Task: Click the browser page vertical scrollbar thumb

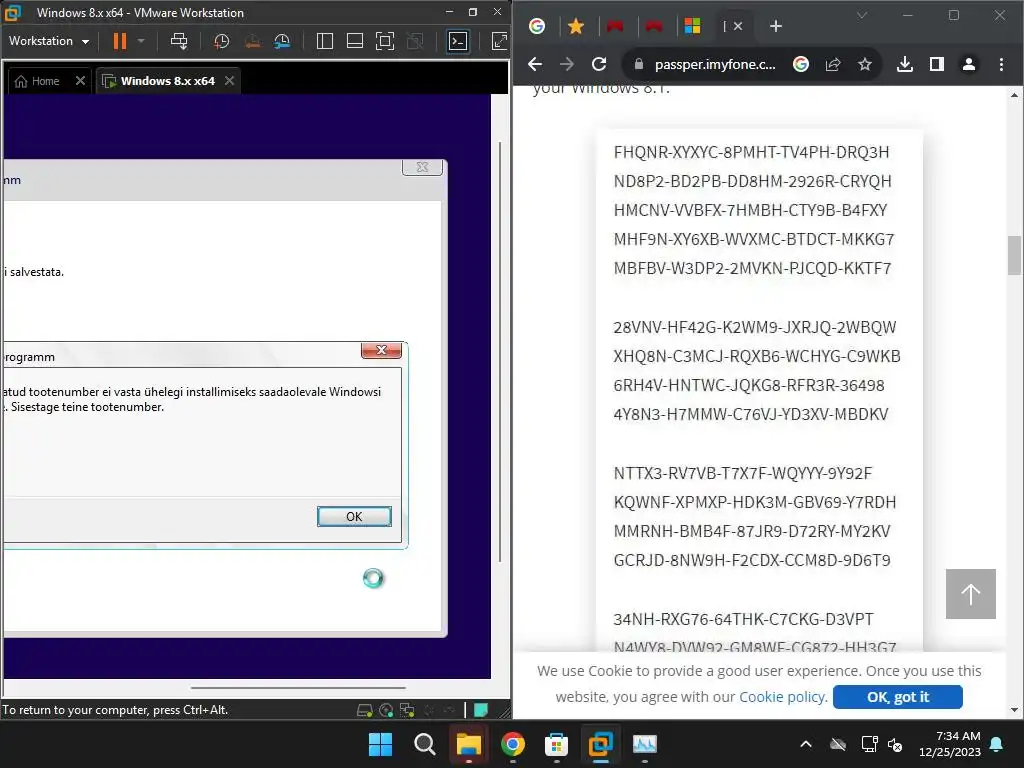Action: (1014, 255)
